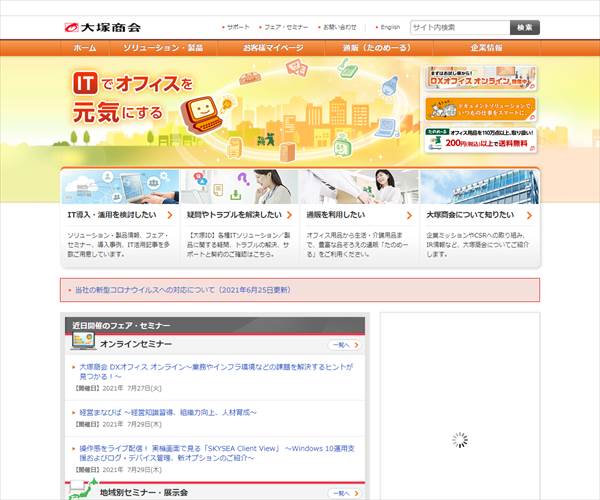The image size is (600, 500).
Task: Click the Otsuka Shokai logo
Action: coord(103,27)
